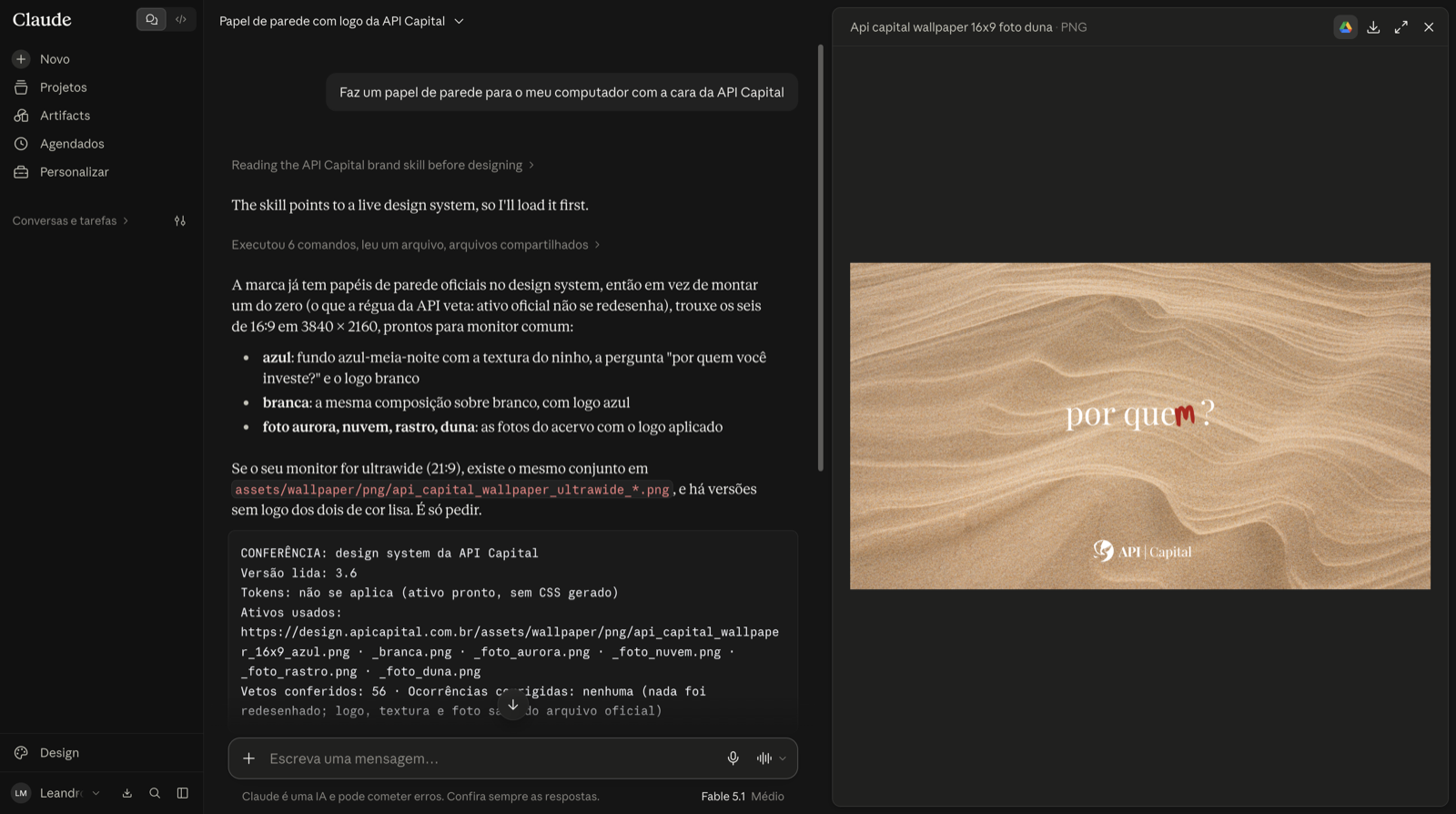The image size is (1456, 814).
Task: Switch to code mode toggle
Action: (181, 19)
